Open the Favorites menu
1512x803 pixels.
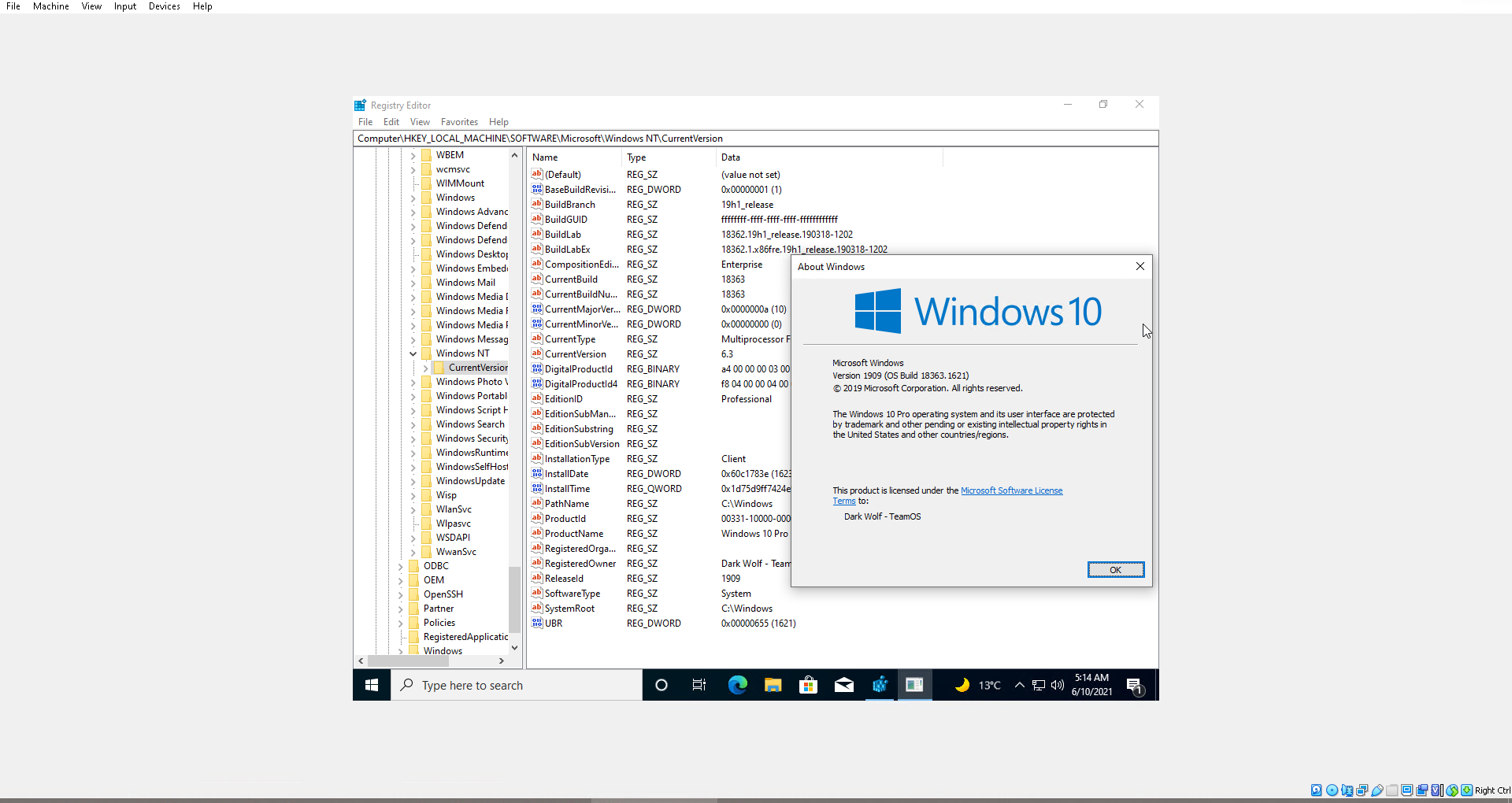point(459,122)
